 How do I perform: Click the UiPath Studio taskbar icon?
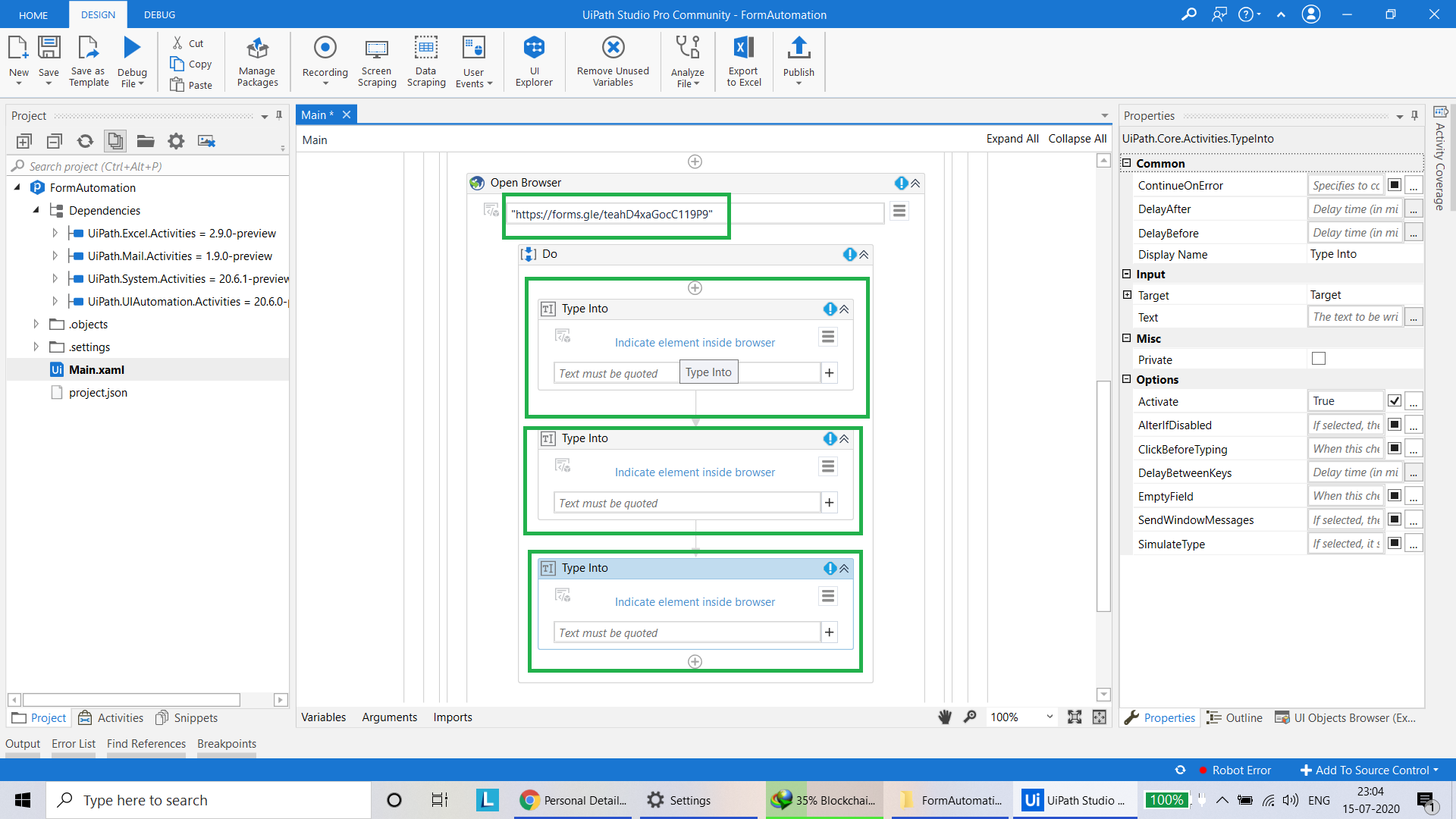1075,799
